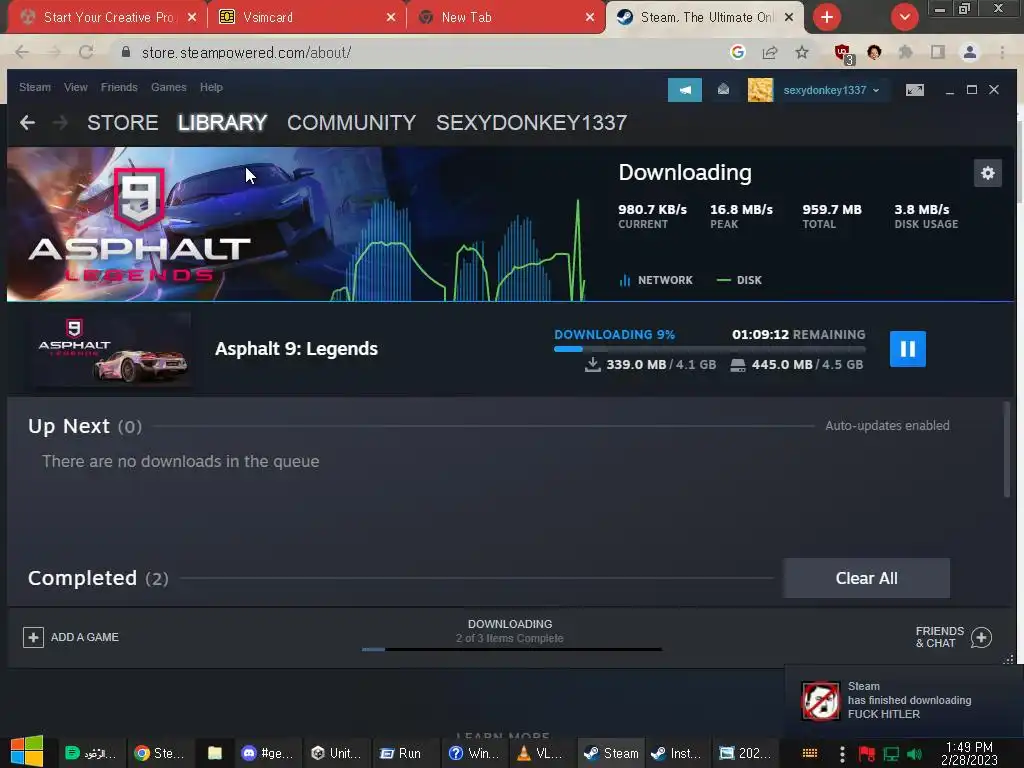Viewport: 1024px width, 768px height.
Task: Click the Asphalt 9 download progress bar
Action: click(709, 349)
